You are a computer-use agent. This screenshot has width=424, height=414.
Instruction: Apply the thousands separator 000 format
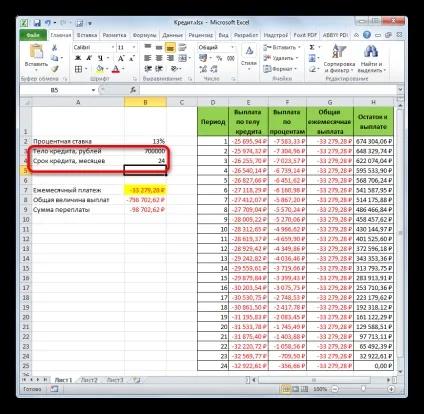[x=230, y=58]
